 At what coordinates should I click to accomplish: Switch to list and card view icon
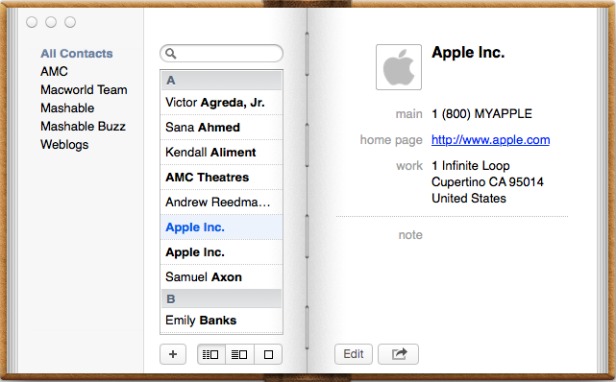pyautogui.click(x=240, y=354)
